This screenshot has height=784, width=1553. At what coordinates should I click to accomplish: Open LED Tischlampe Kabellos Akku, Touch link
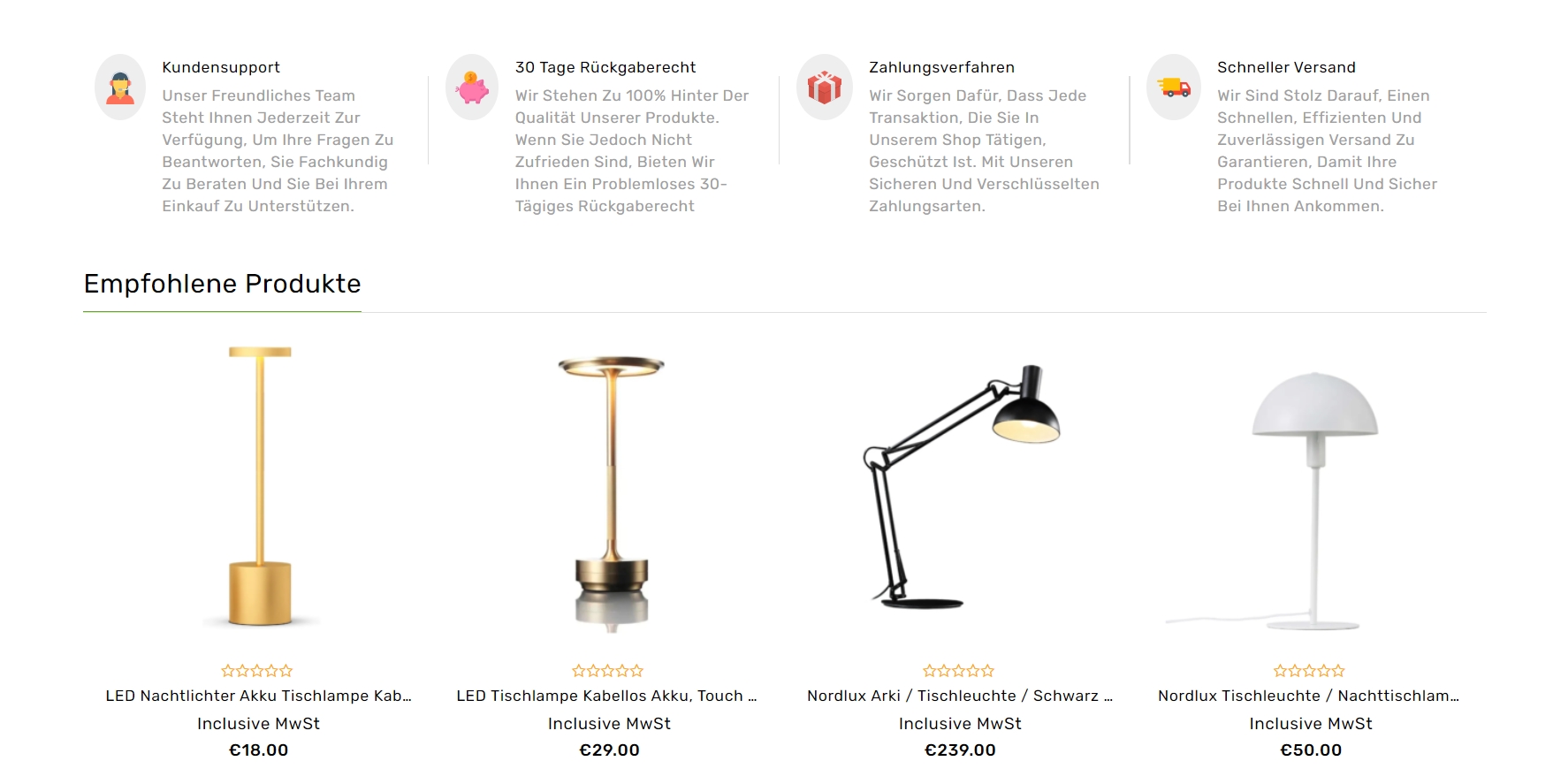point(607,696)
